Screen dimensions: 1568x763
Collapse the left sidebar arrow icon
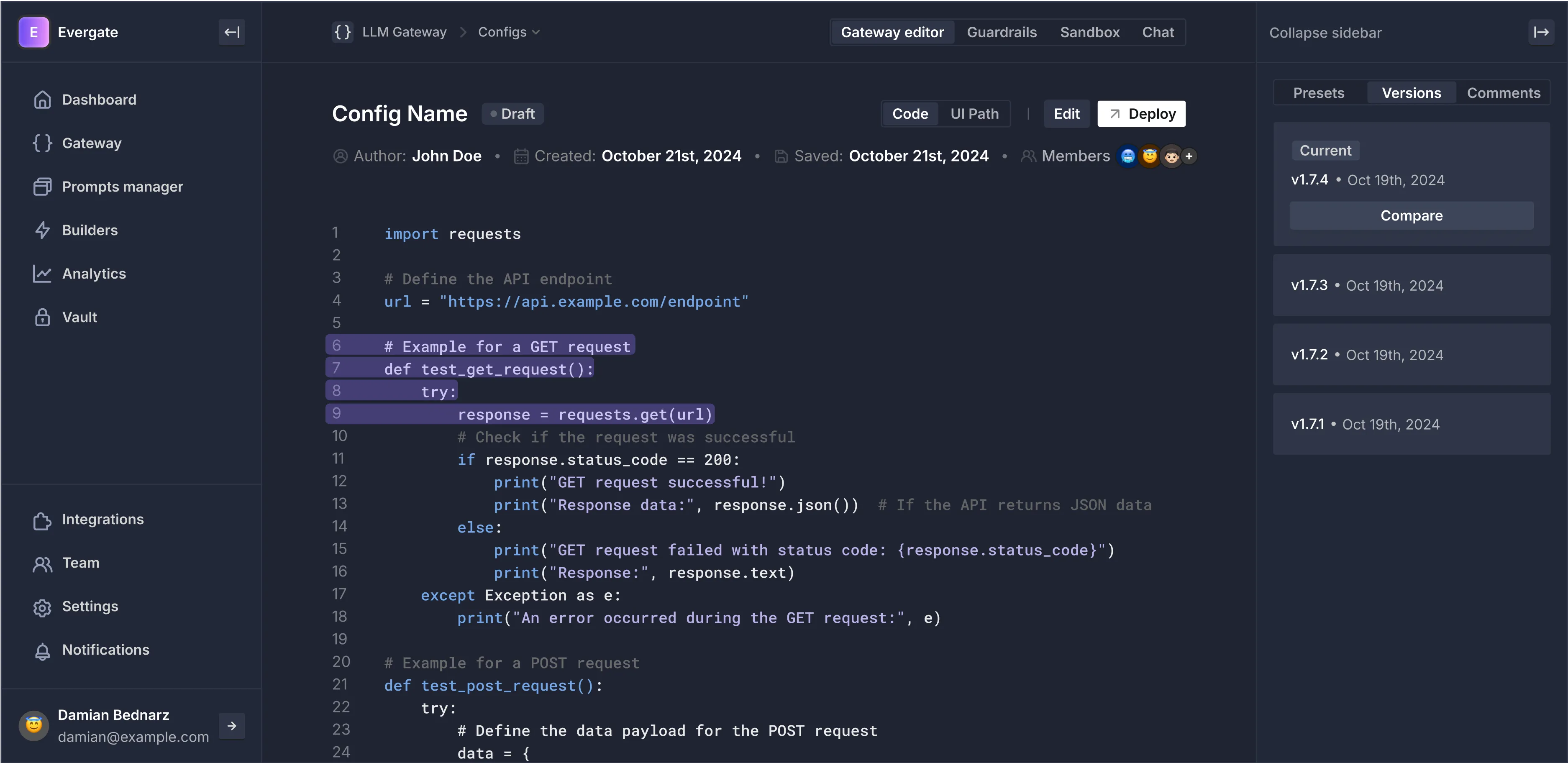231,32
